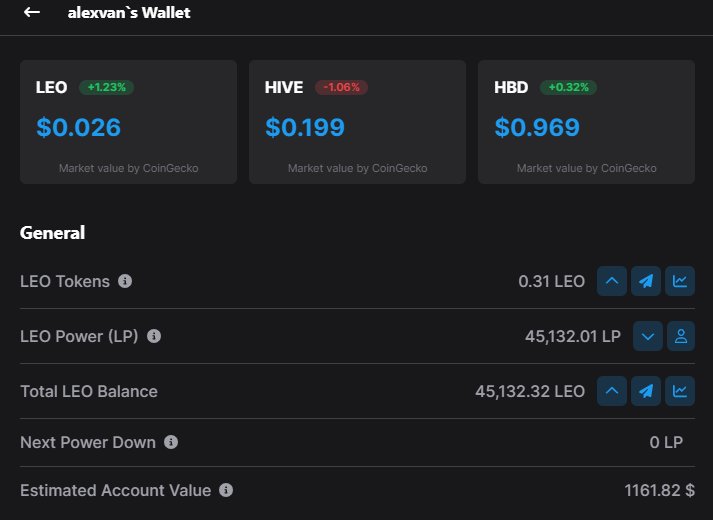Show info for Next Power Down
Image resolution: width=713 pixels, height=520 pixels.
[x=171, y=442]
